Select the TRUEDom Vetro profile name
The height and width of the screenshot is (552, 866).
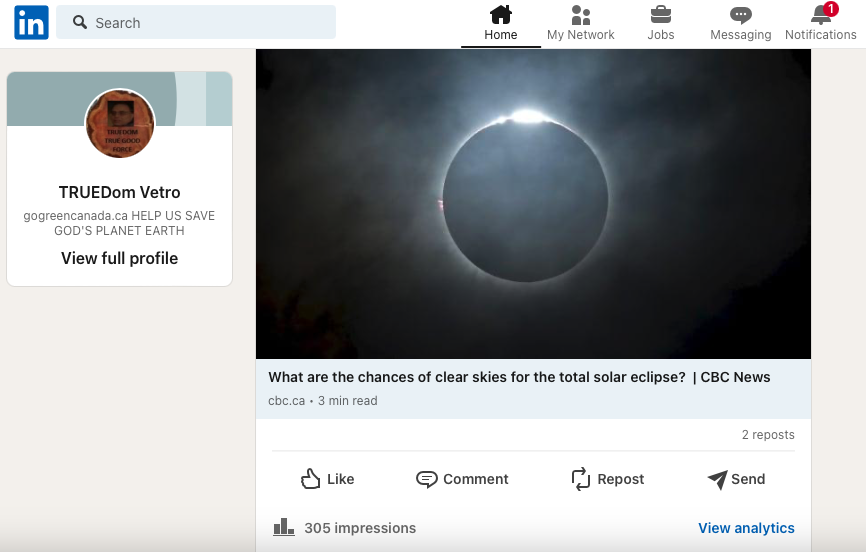(x=119, y=192)
